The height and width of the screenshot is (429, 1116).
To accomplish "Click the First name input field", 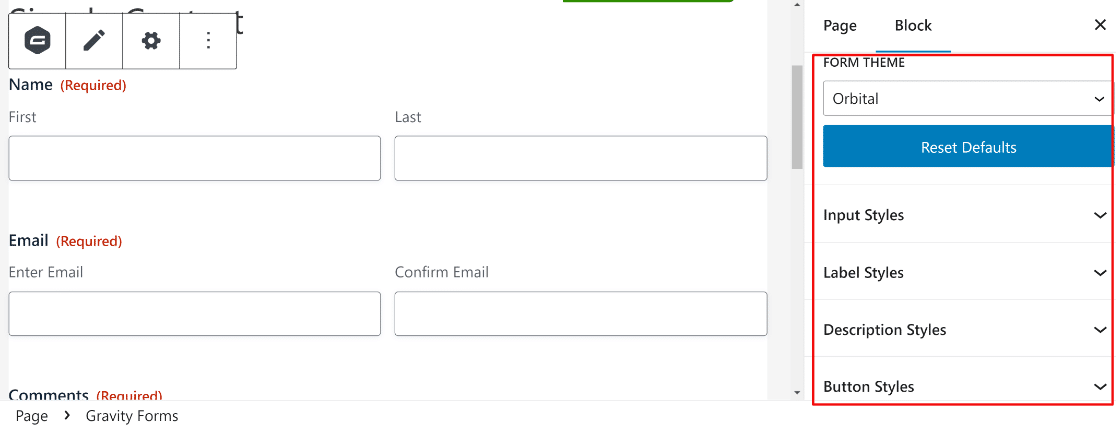I will (x=194, y=158).
